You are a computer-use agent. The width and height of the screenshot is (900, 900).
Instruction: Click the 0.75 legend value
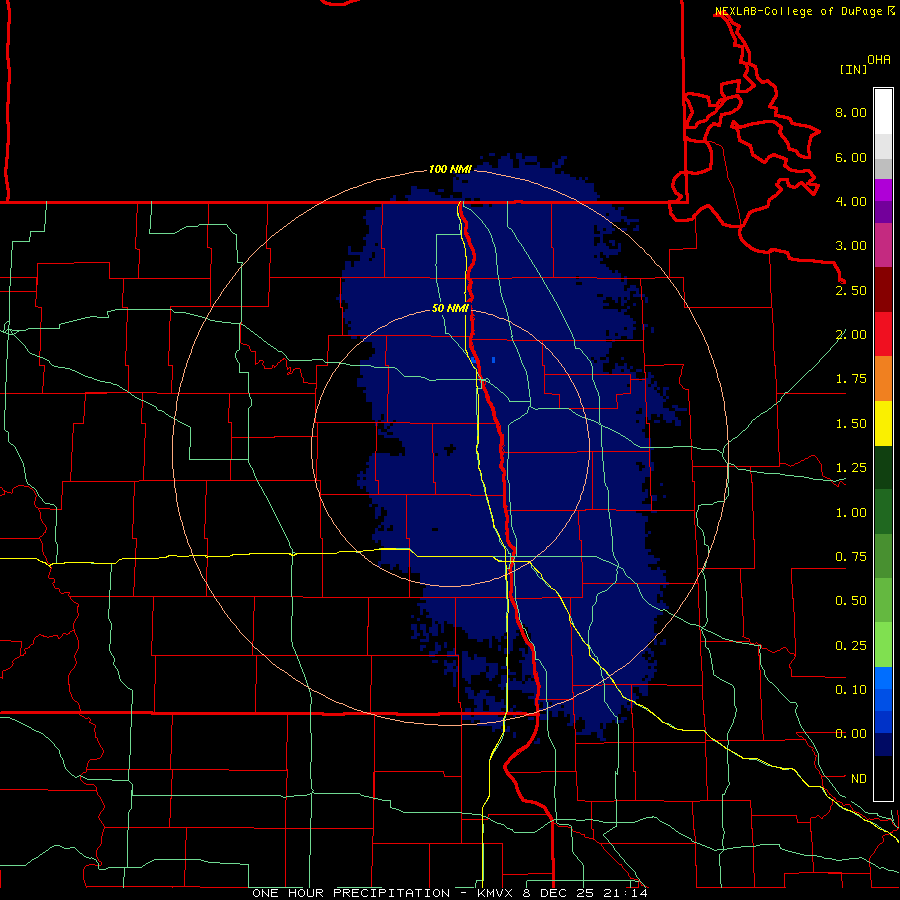[x=851, y=557]
